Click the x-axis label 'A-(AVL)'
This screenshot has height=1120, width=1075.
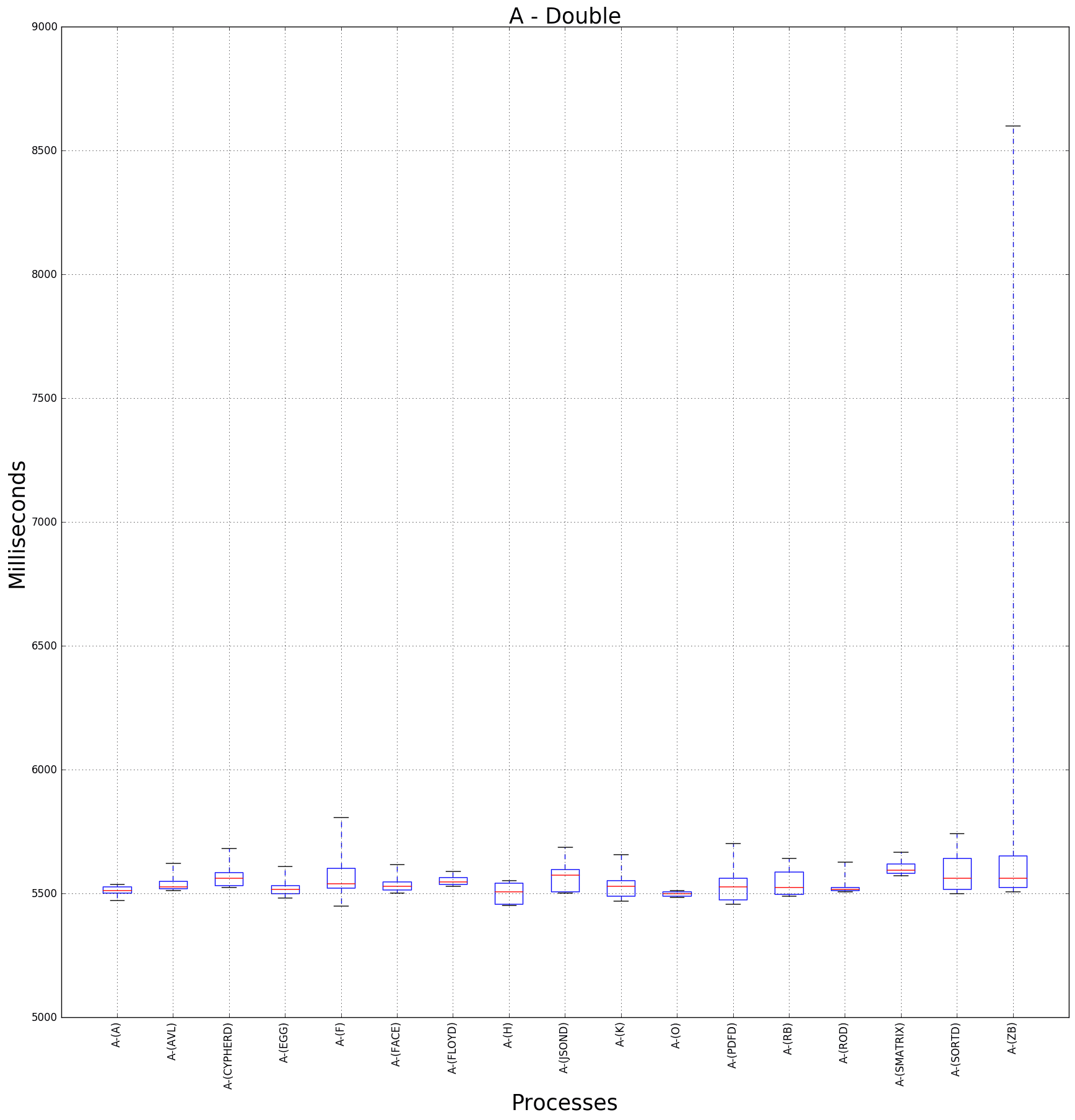172,1041
